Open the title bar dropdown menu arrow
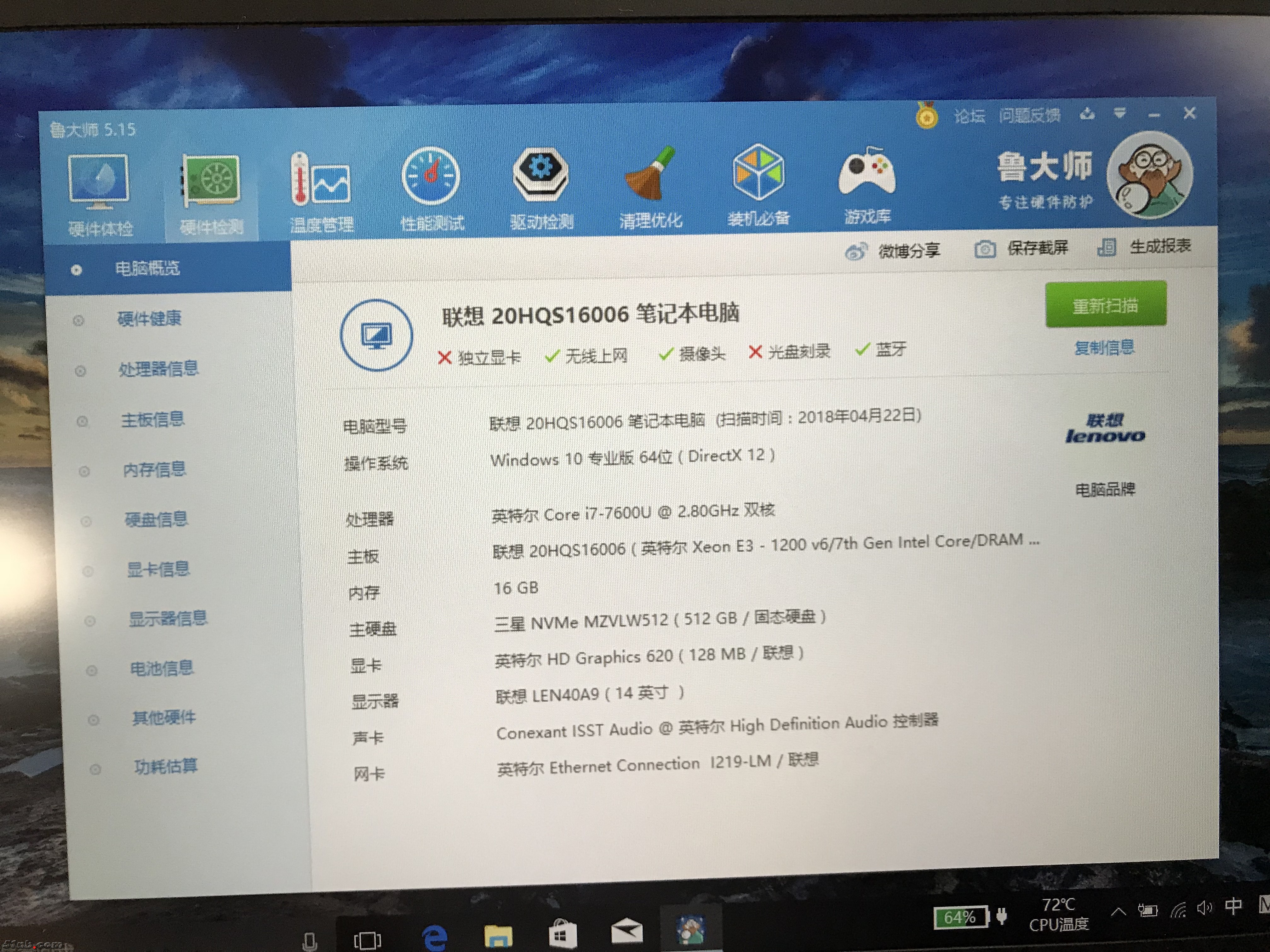The width and height of the screenshot is (1270, 952). point(1119,113)
